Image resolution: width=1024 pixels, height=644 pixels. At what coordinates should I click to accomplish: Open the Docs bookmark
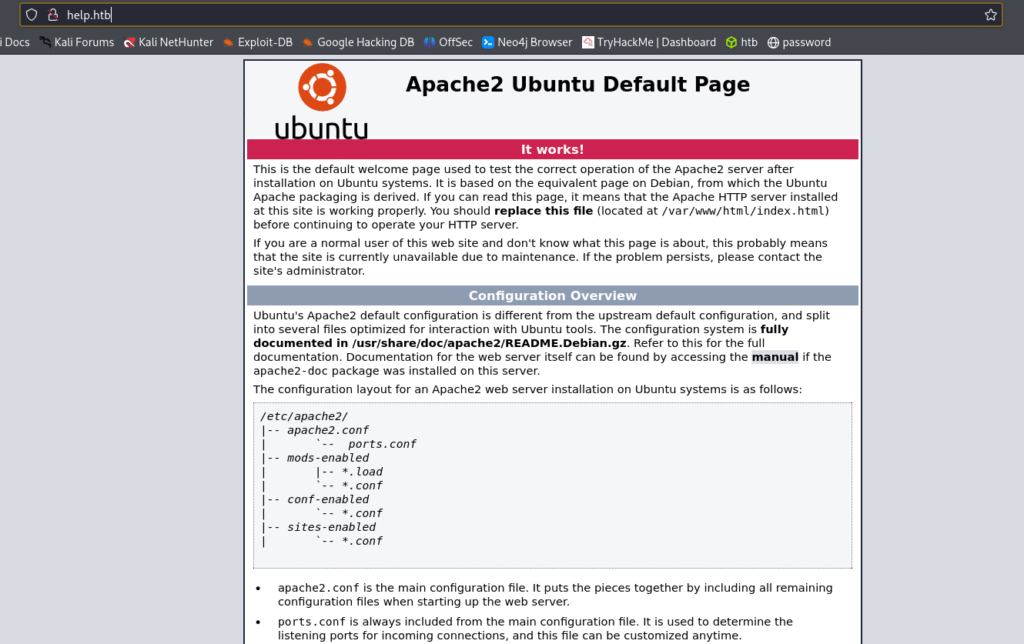pyautogui.click(x=15, y=42)
